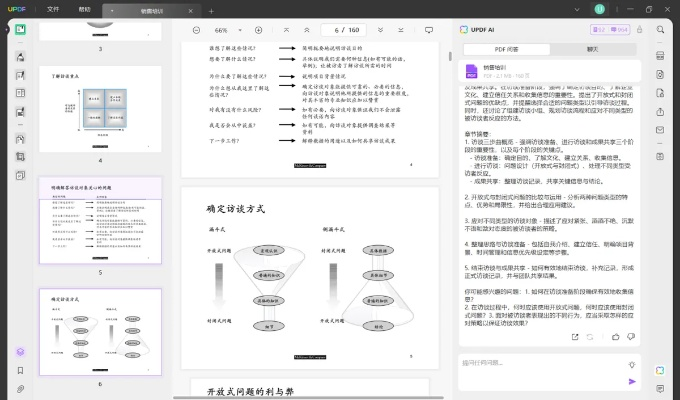Click the thumbs down feedback icon
The width and height of the screenshot is (680, 400).
coord(630,337)
